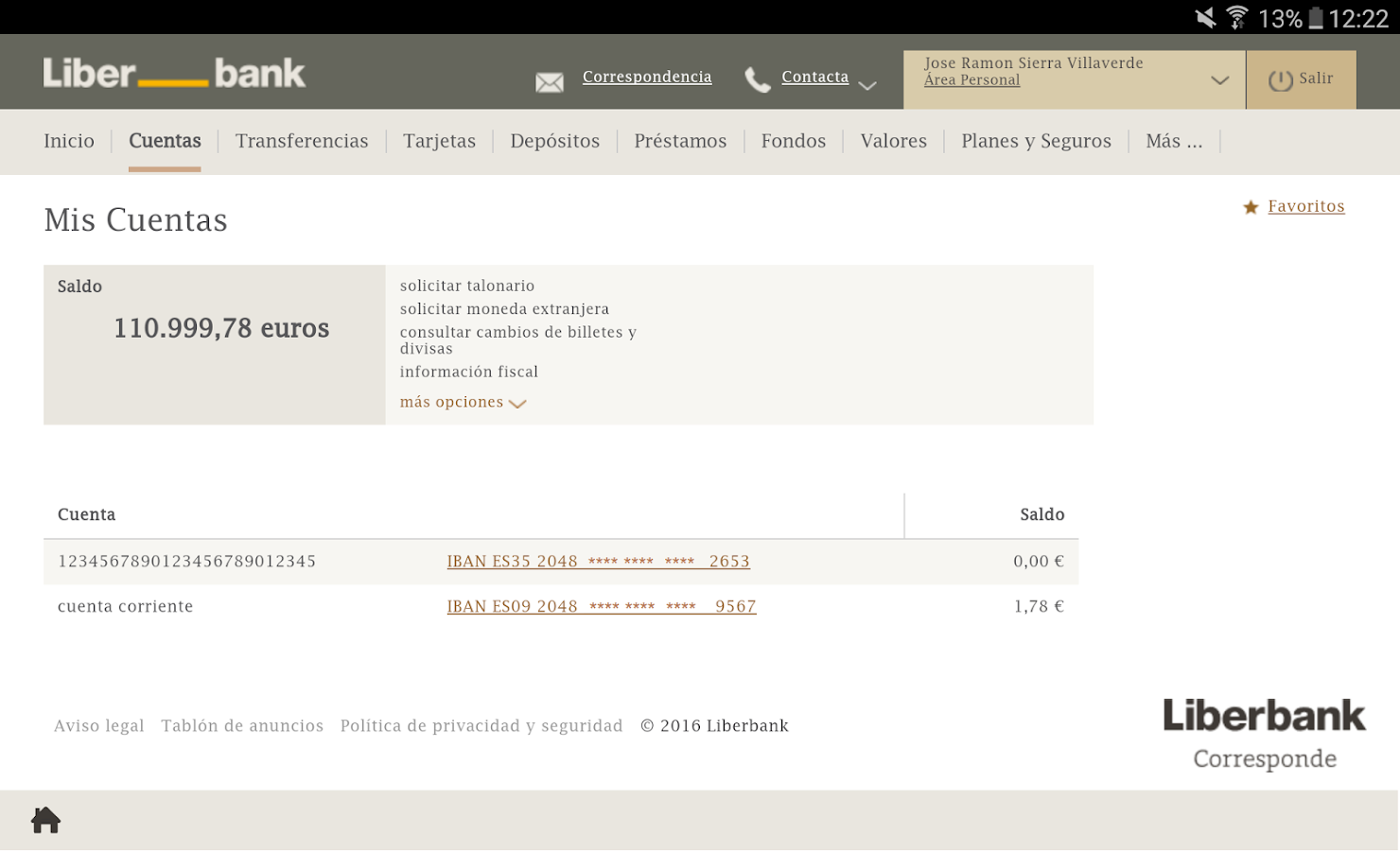Click the Liberbank Corresponde footer logo
The image size is (1400, 851).
1265,735
